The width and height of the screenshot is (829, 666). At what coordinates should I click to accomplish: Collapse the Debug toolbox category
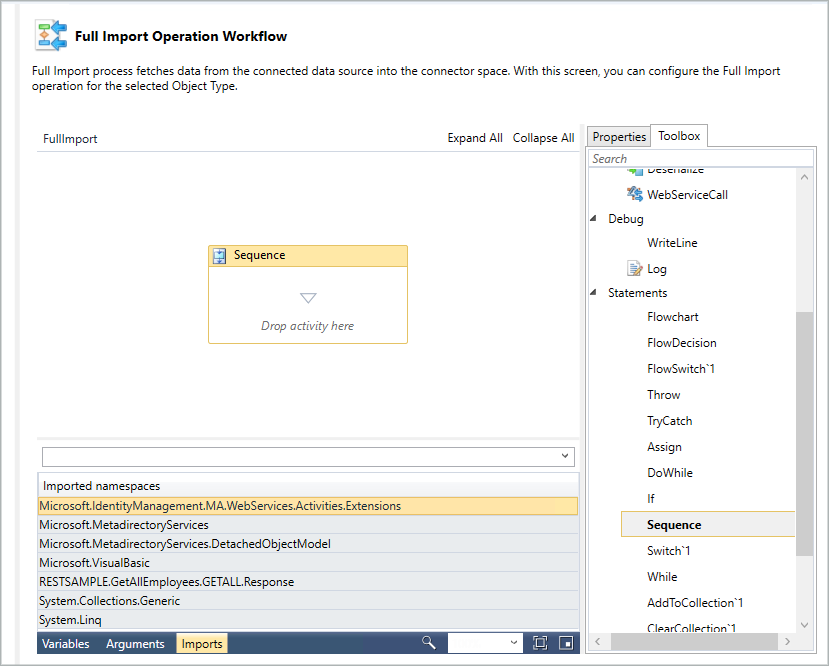click(593, 218)
